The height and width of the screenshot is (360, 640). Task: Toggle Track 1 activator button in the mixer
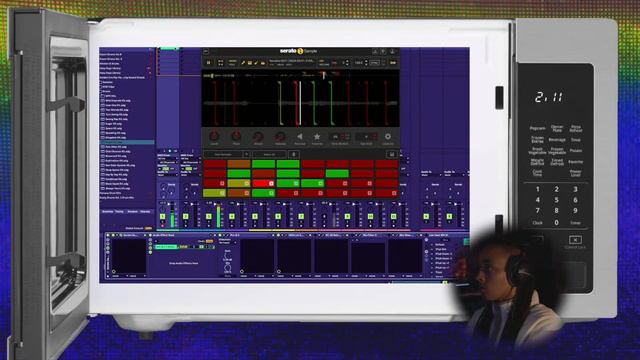[x=162, y=216]
